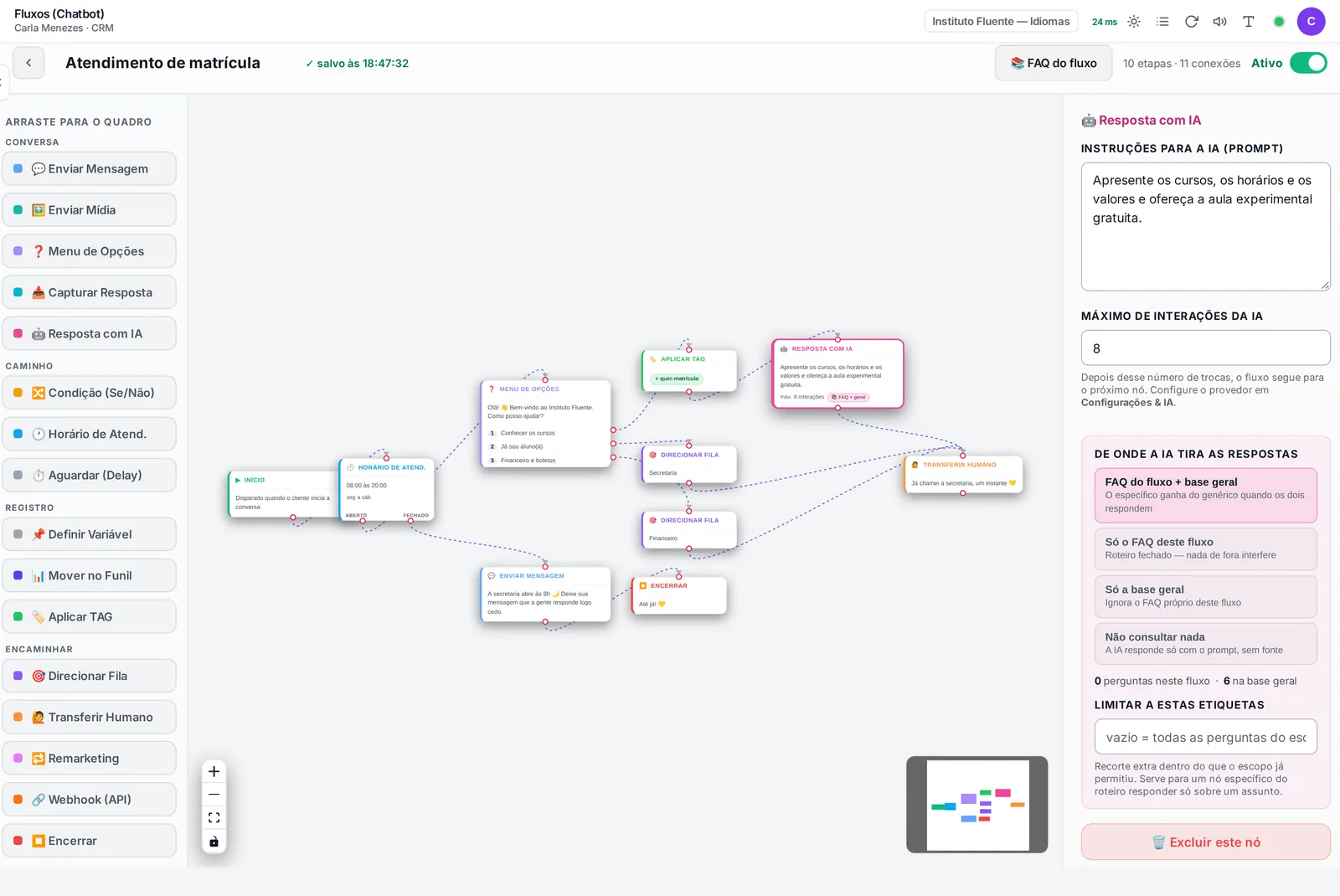The height and width of the screenshot is (896, 1340).
Task: Zoom in the canvas with plus icon
Action: coord(214,771)
